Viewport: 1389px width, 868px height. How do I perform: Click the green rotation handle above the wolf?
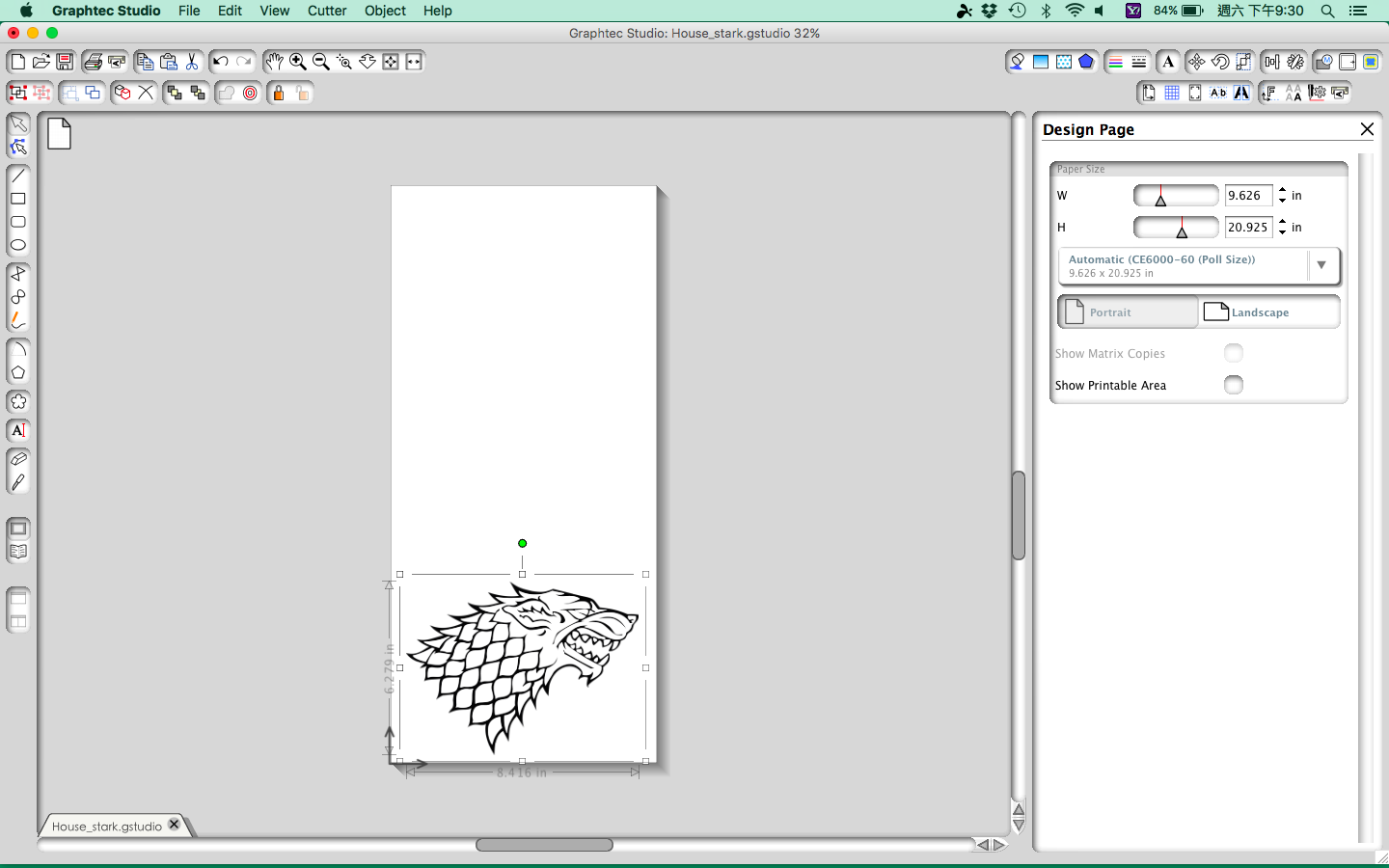click(523, 544)
